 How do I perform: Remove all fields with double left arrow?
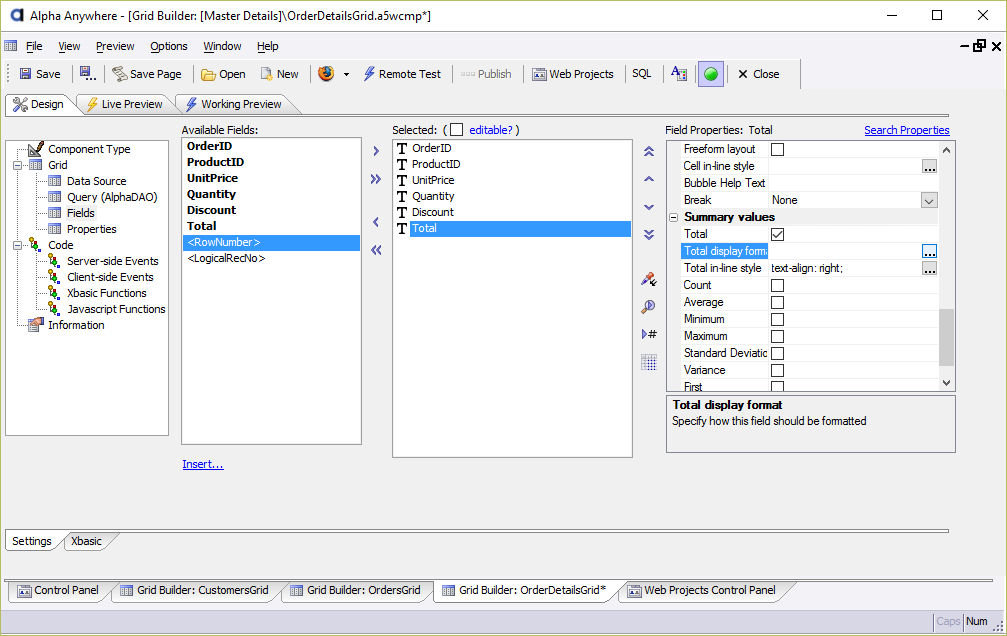coord(376,250)
